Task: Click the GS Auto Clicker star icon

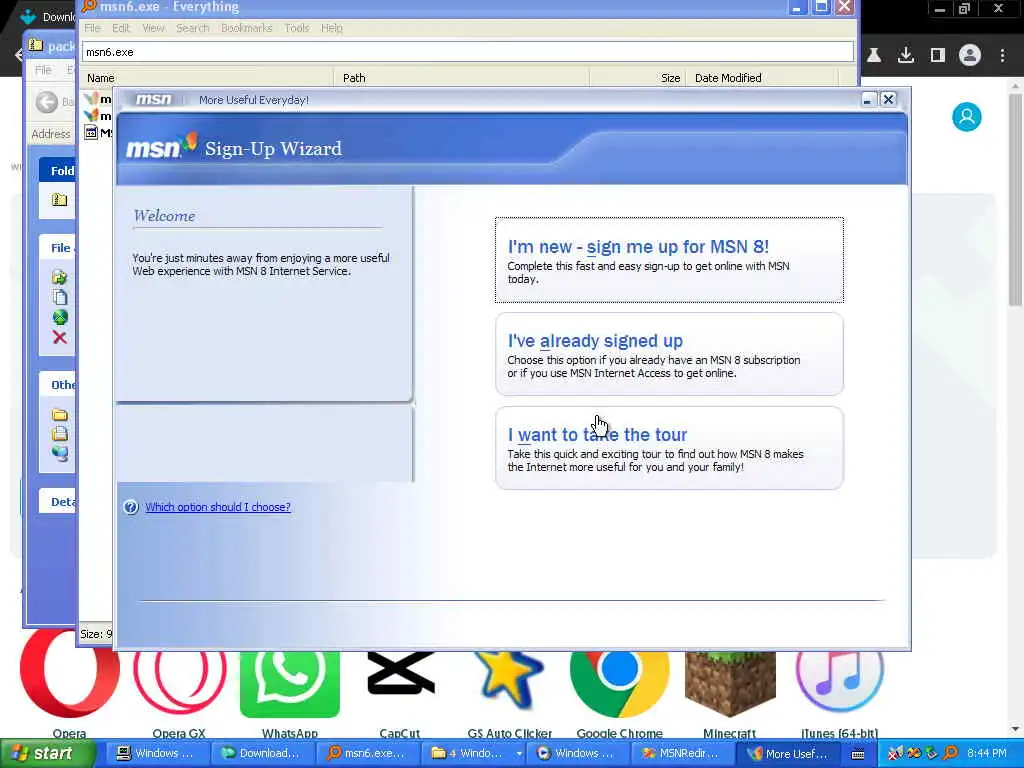Action: (510, 681)
